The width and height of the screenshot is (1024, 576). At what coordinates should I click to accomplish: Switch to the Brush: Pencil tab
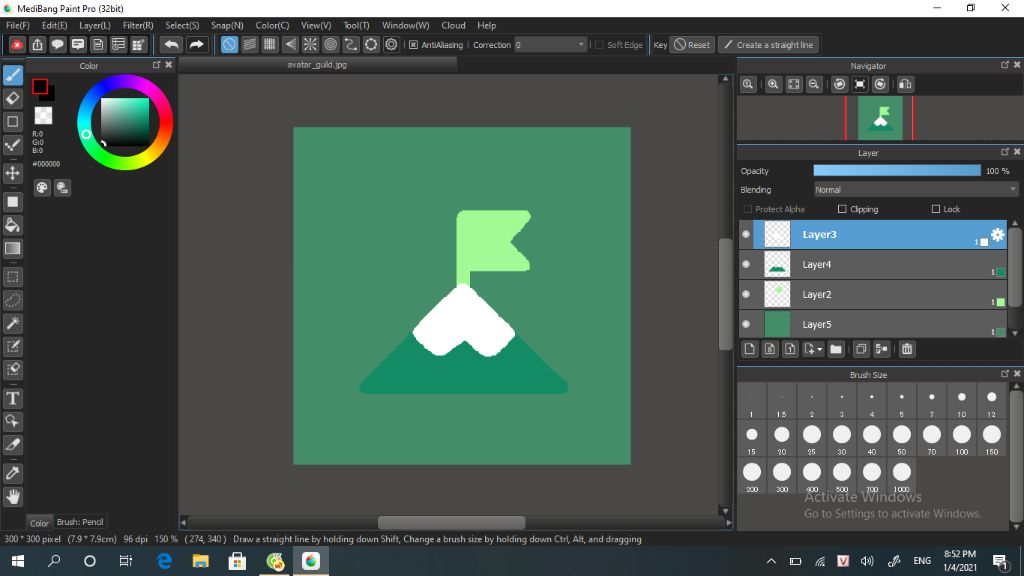pos(80,522)
